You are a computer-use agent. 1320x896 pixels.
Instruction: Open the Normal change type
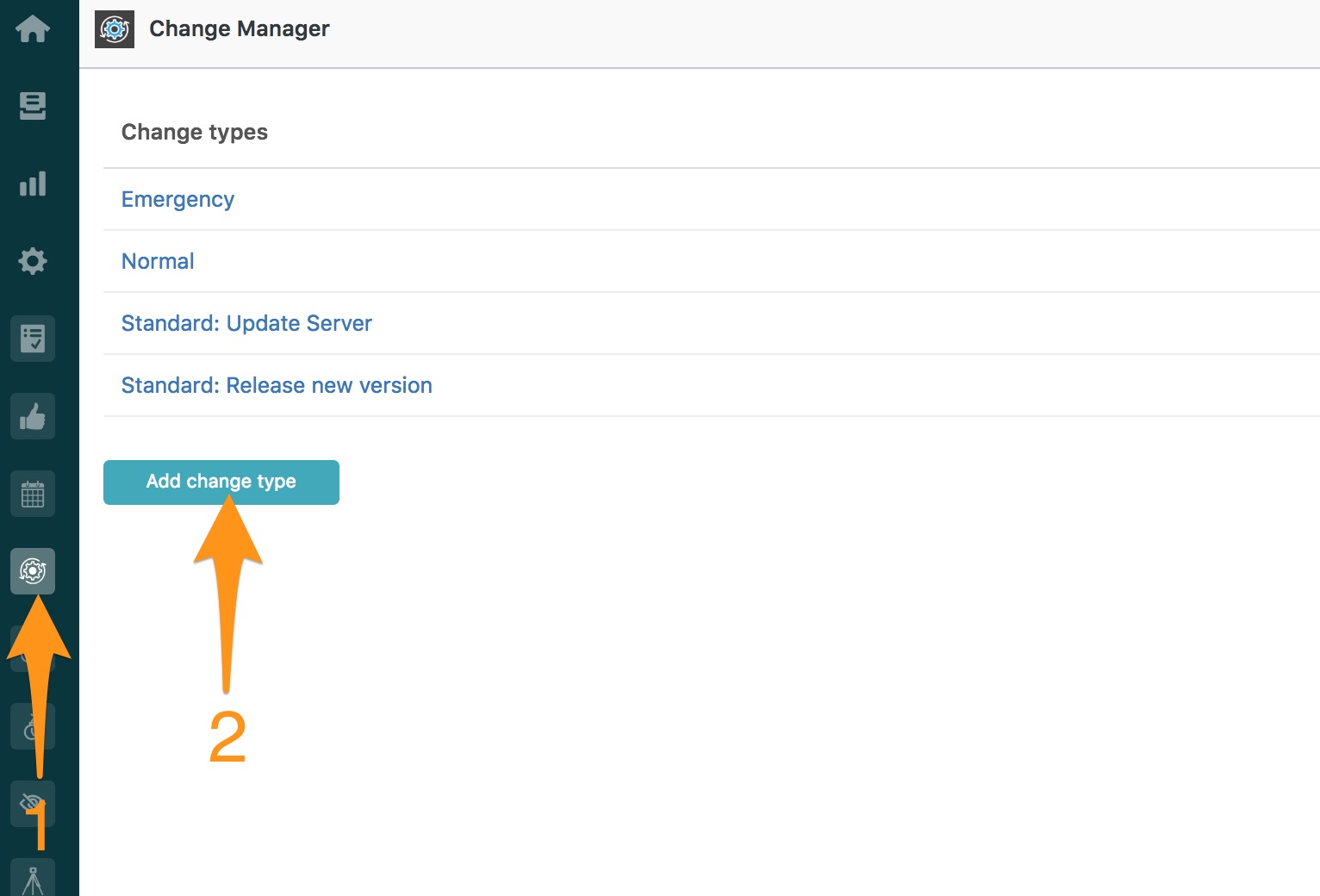click(x=158, y=261)
